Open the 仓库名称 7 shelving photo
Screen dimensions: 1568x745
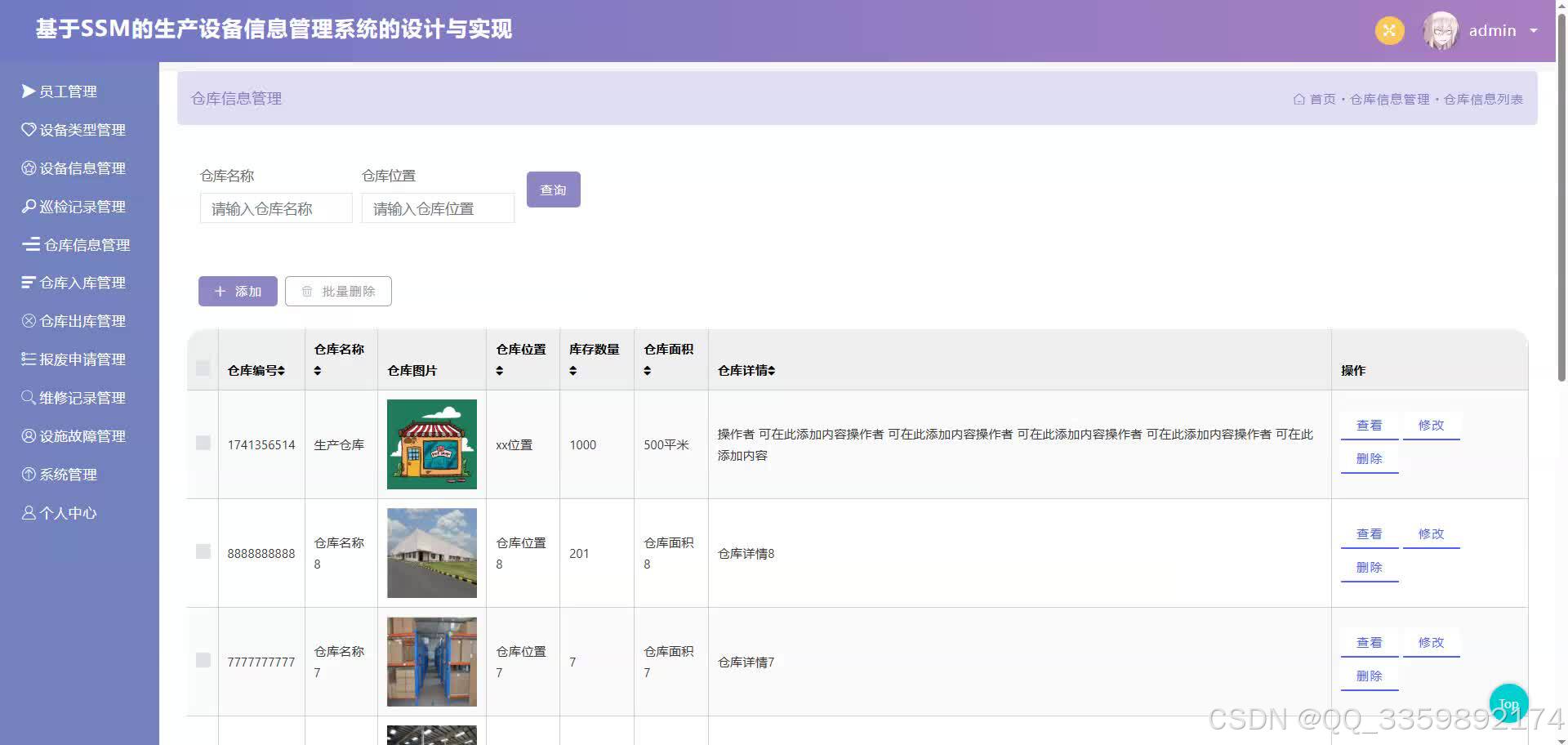coord(431,662)
